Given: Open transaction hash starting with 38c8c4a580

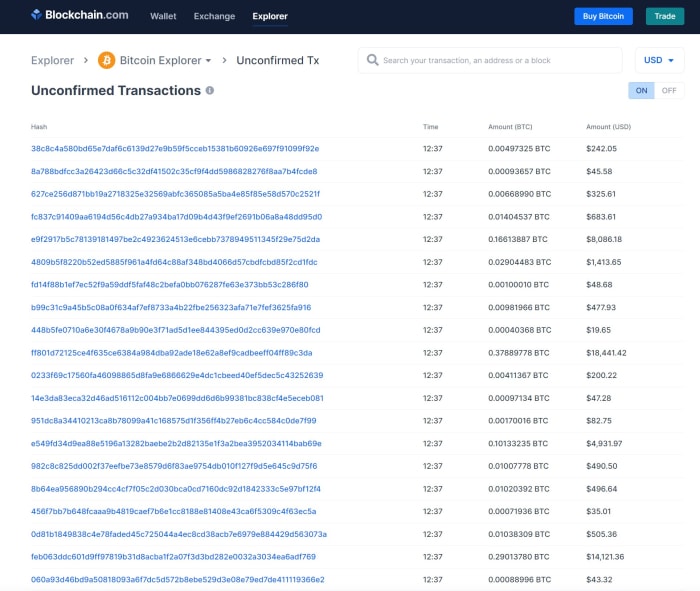Looking at the screenshot, I should (175, 149).
